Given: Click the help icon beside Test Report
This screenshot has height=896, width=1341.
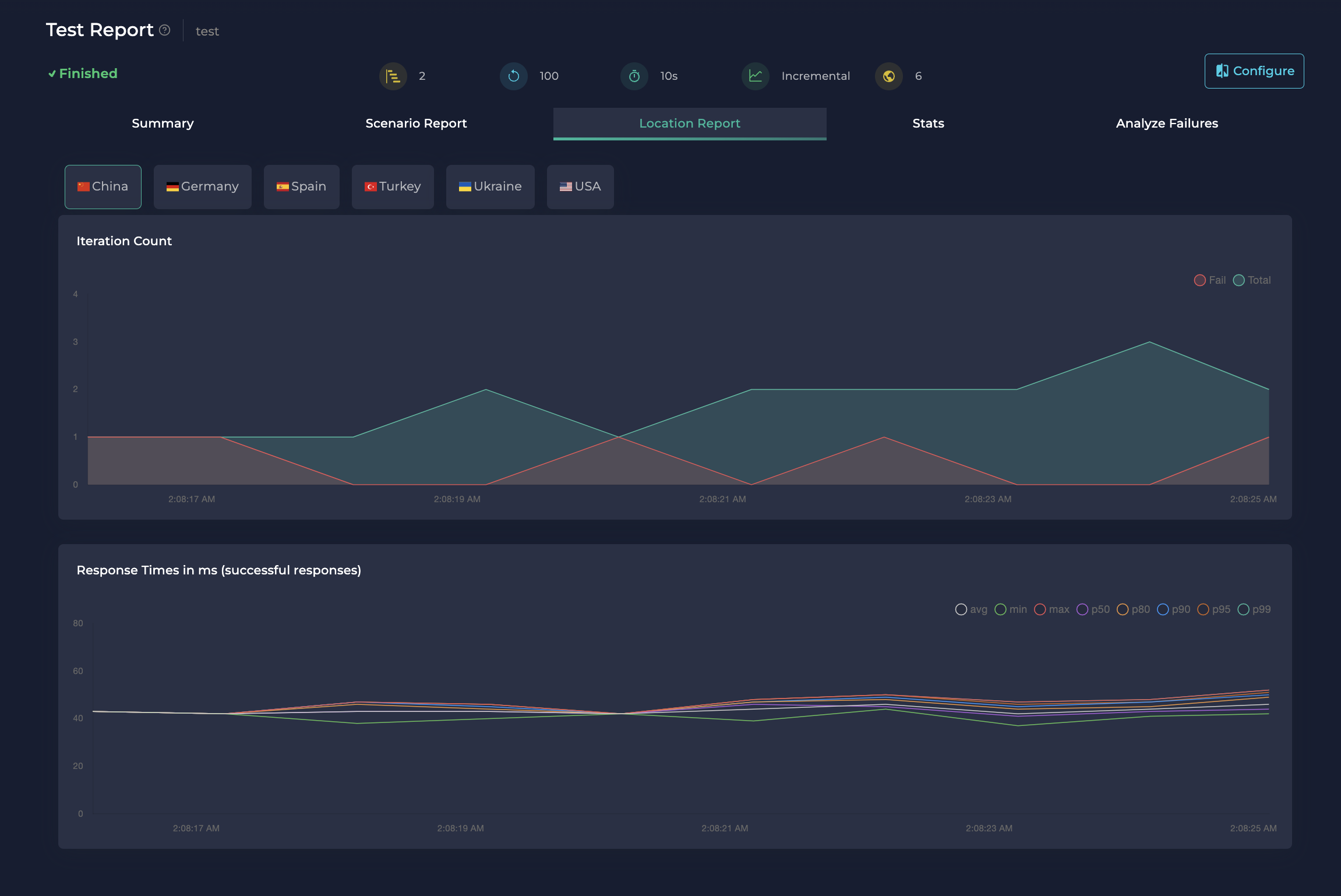Looking at the screenshot, I should 165,30.
